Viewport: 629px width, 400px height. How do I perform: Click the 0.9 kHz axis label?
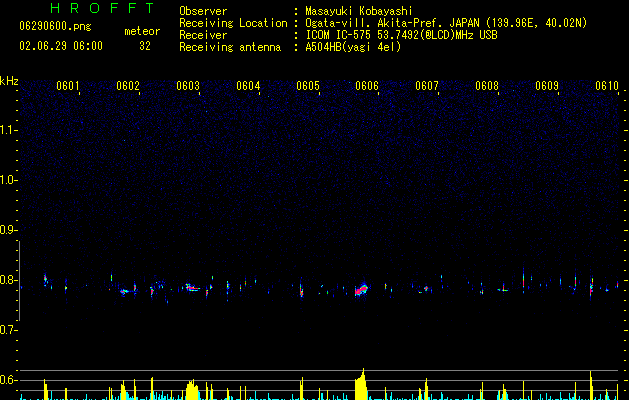[8, 230]
